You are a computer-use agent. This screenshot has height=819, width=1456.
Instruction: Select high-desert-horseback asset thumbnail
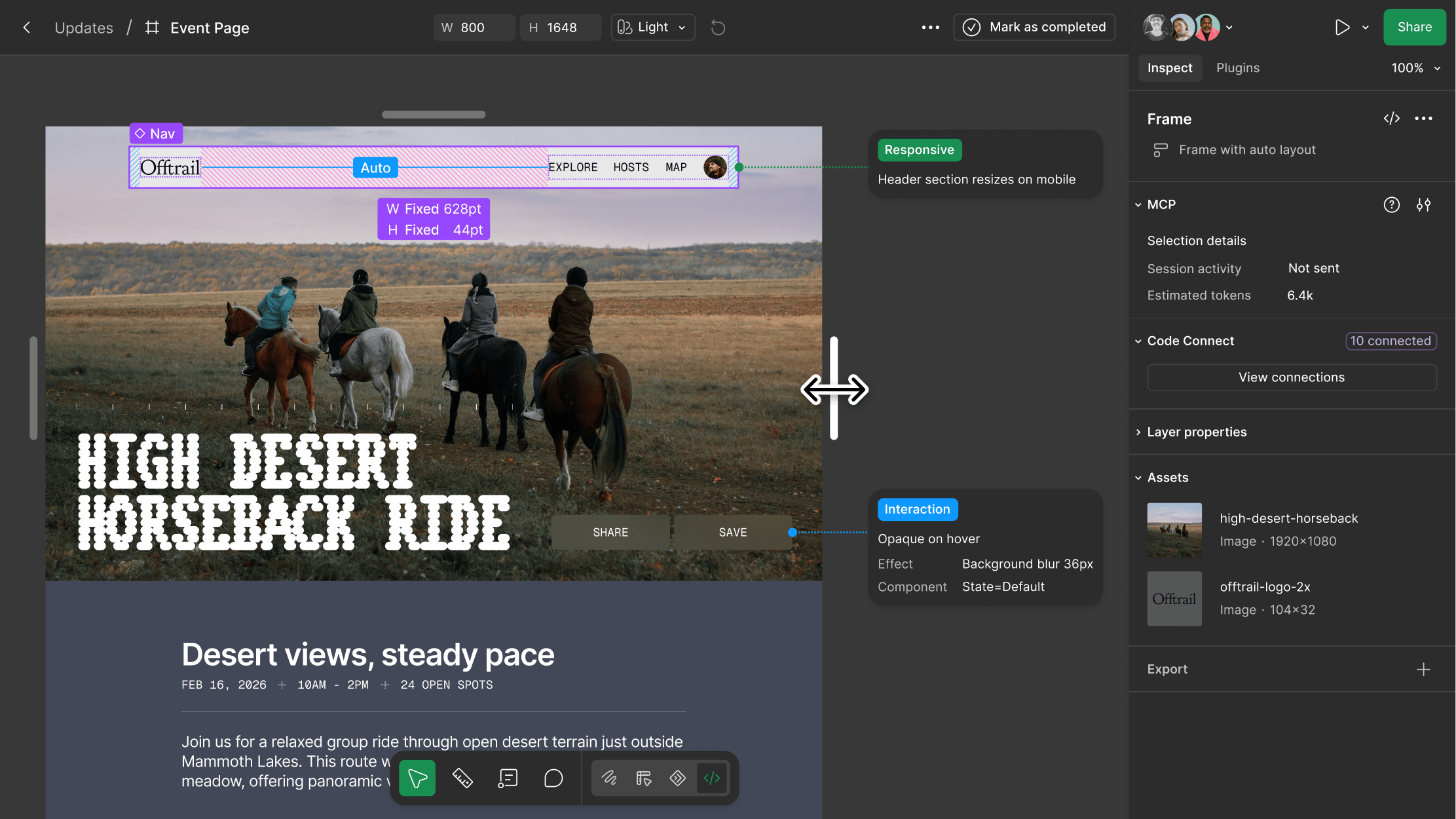point(1174,530)
